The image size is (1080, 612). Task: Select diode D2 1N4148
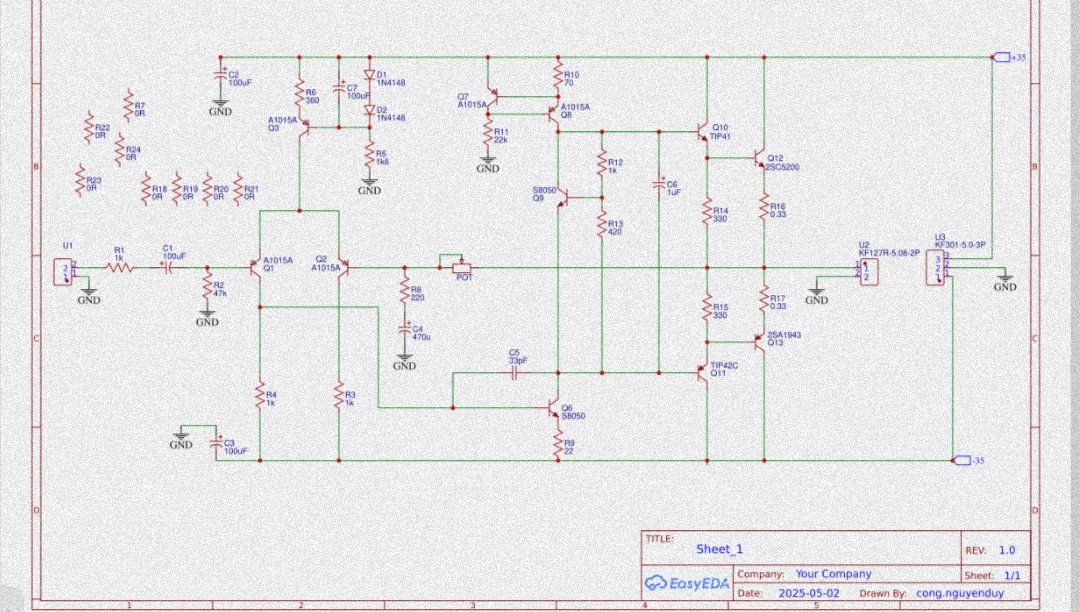370,109
